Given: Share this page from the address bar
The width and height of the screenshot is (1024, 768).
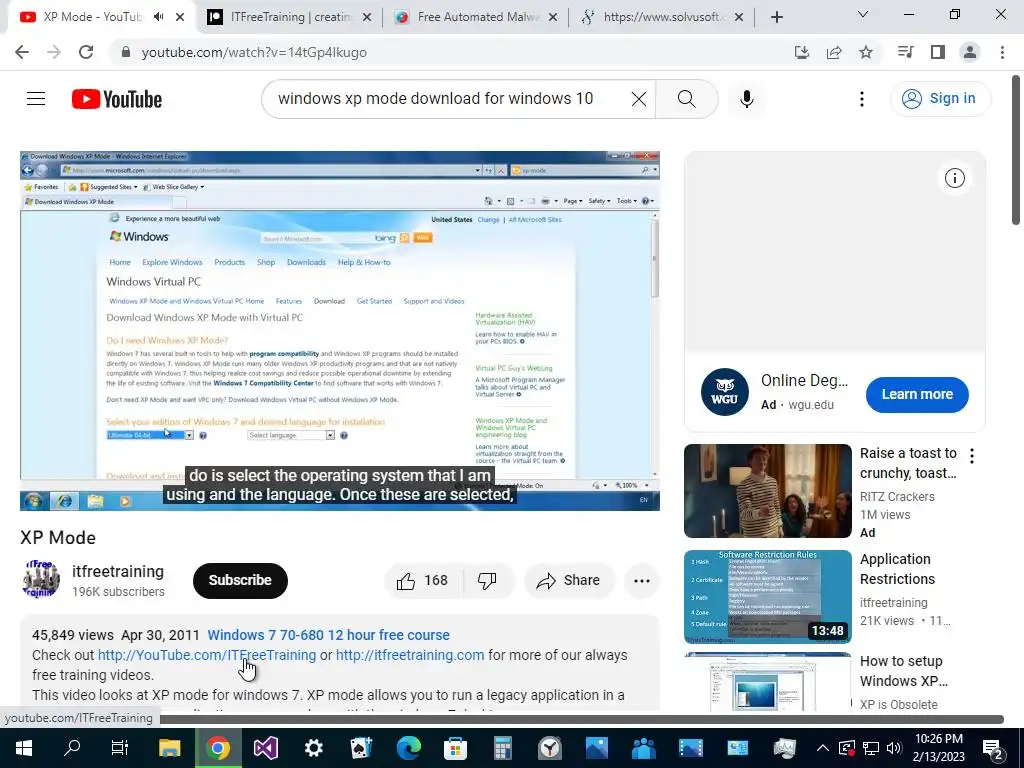Looking at the screenshot, I should [x=834, y=52].
